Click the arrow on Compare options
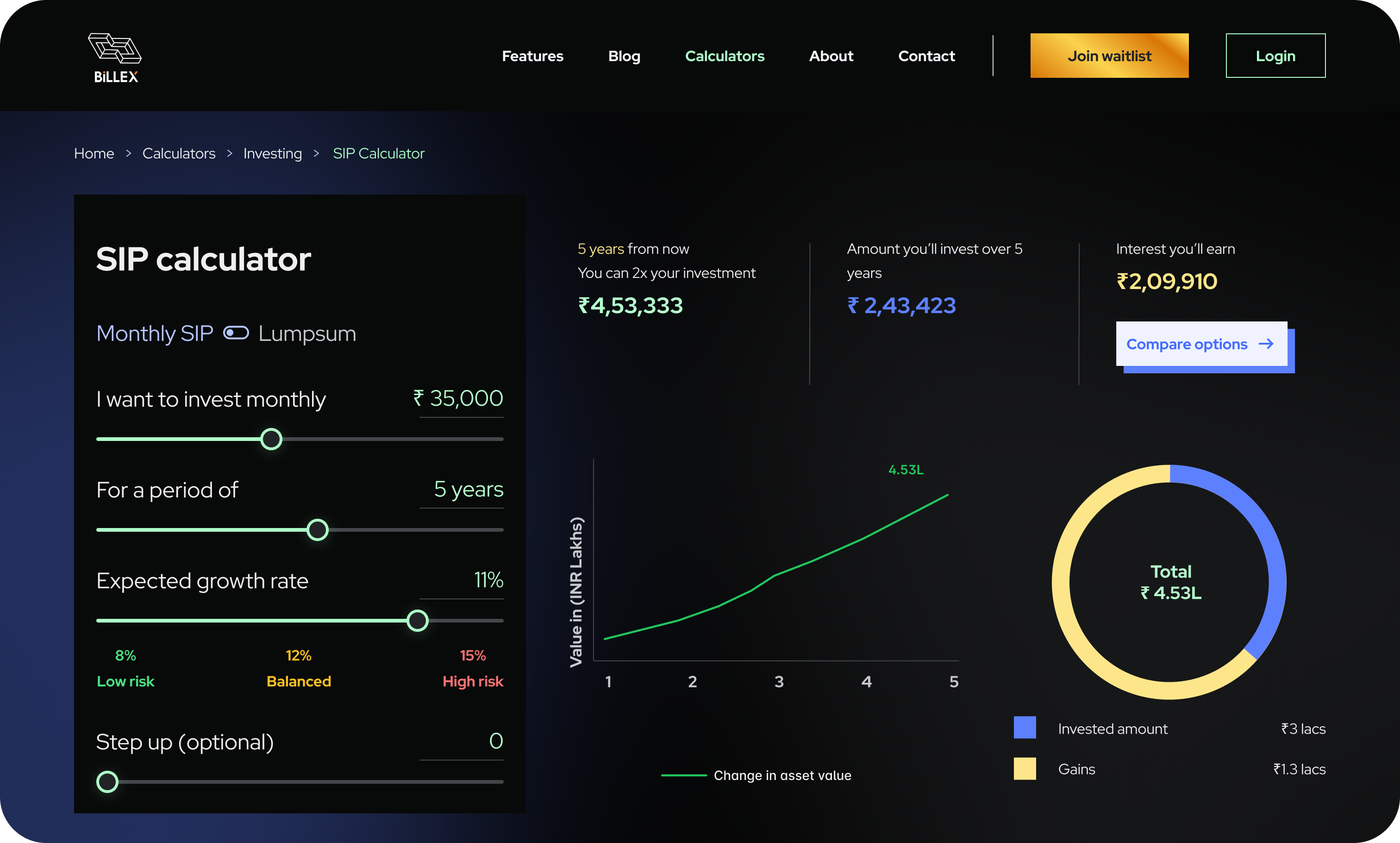The image size is (1400, 843). coord(1267,344)
